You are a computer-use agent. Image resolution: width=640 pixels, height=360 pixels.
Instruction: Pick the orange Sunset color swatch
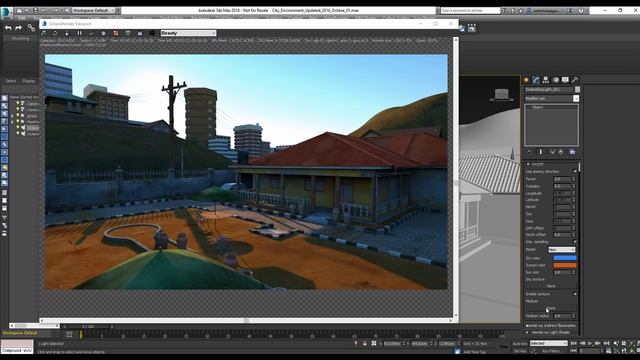[564, 265]
